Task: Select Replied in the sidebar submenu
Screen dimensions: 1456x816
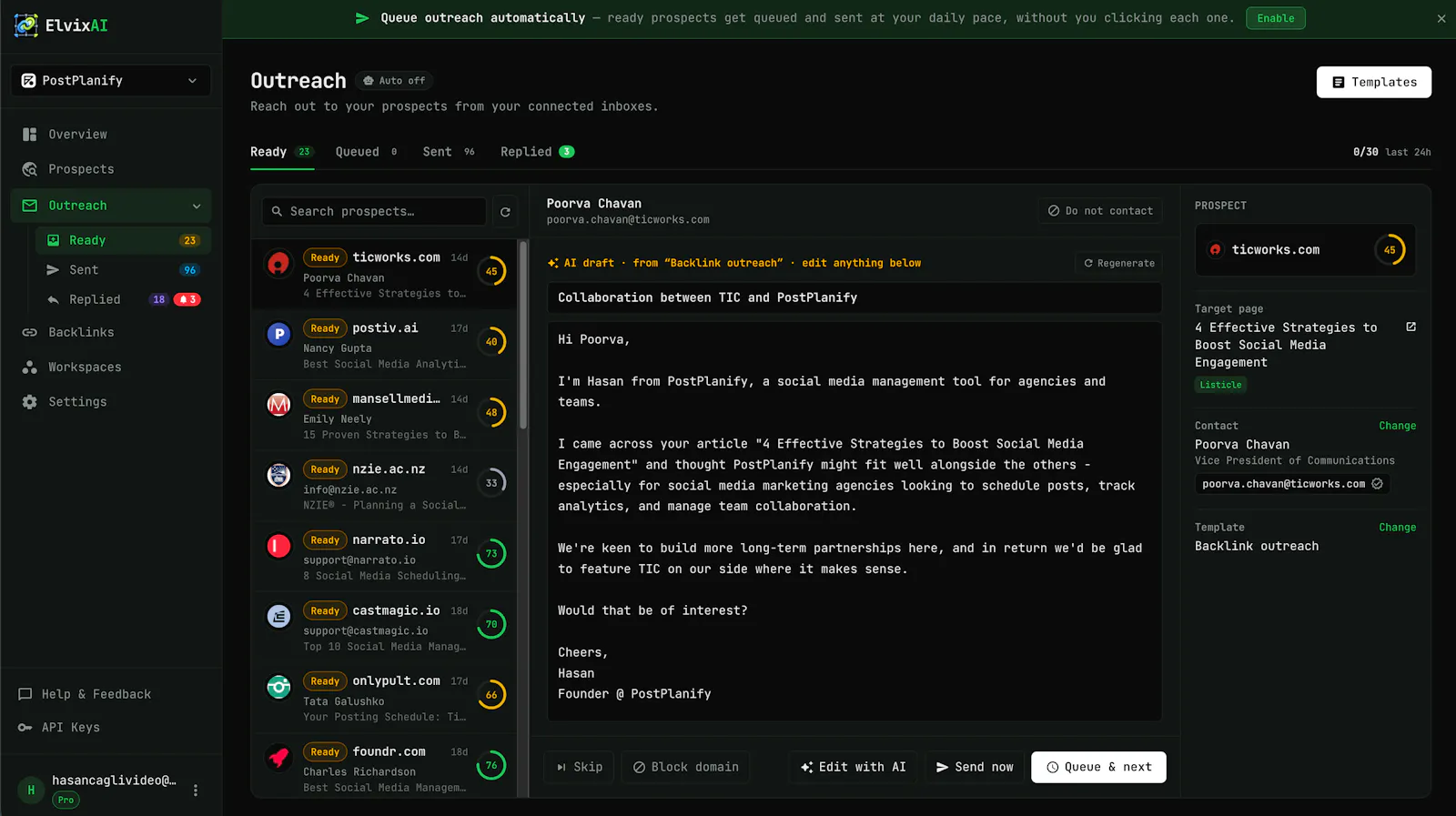Action: (123, 299)
